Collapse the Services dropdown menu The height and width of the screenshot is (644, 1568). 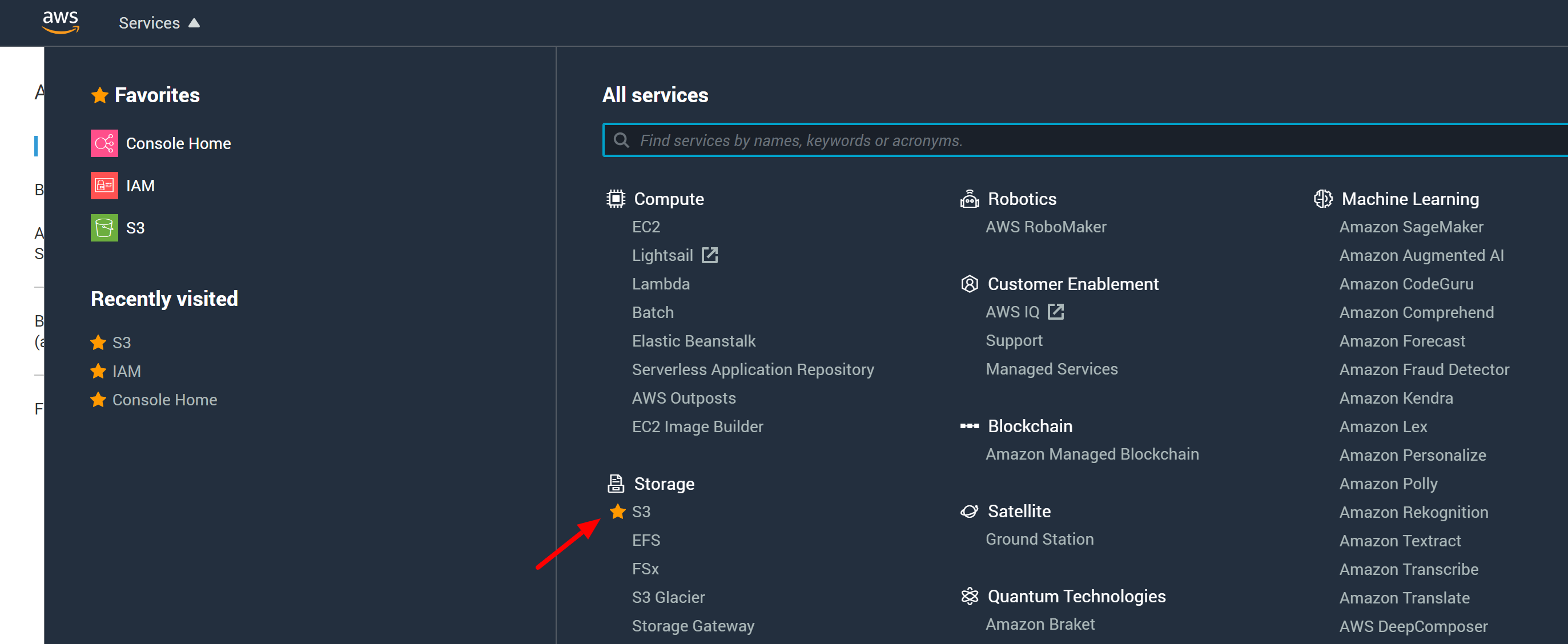159,23
